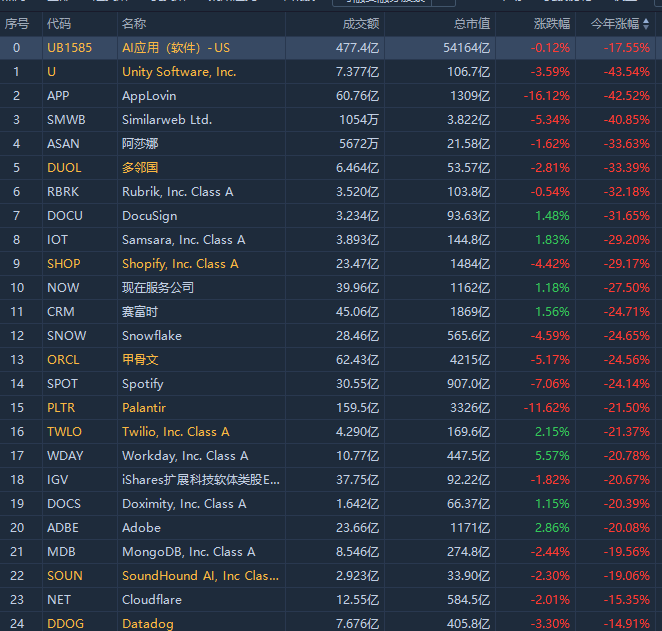
Task: Click the 序号 column header
Action: pos(17,24)
